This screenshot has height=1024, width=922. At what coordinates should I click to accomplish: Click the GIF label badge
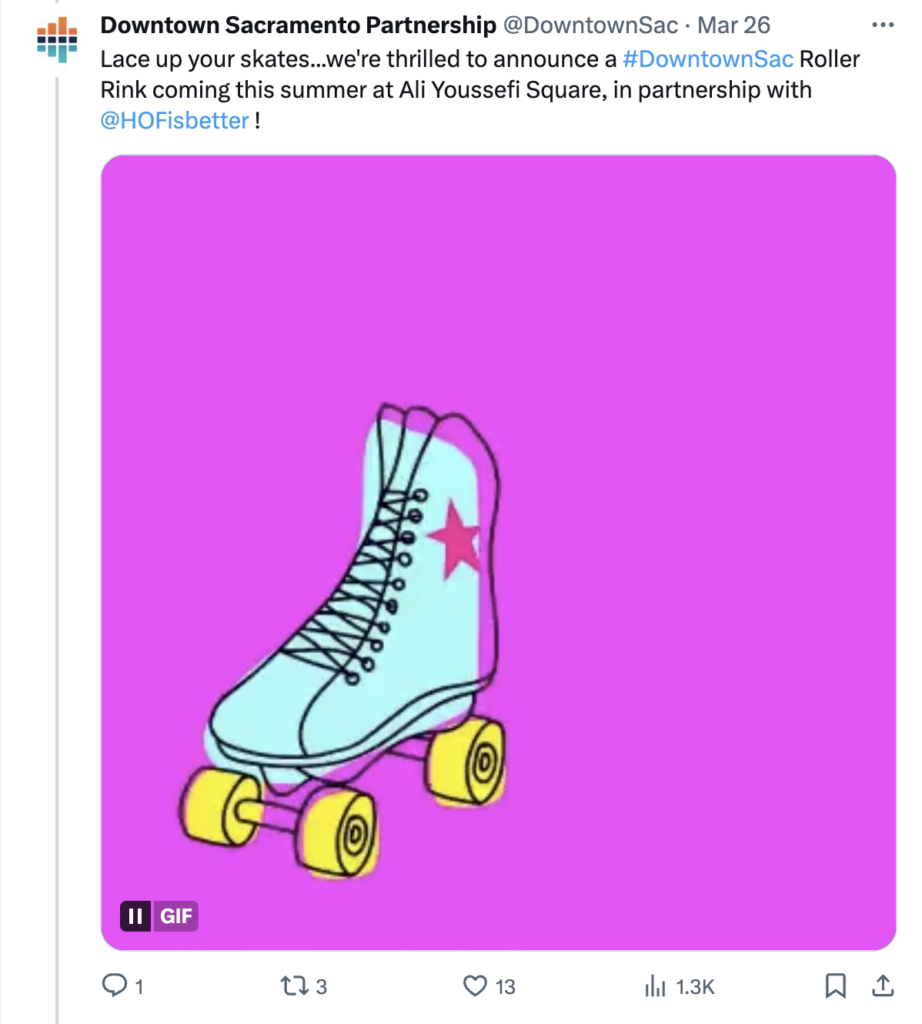pos(176,916)
